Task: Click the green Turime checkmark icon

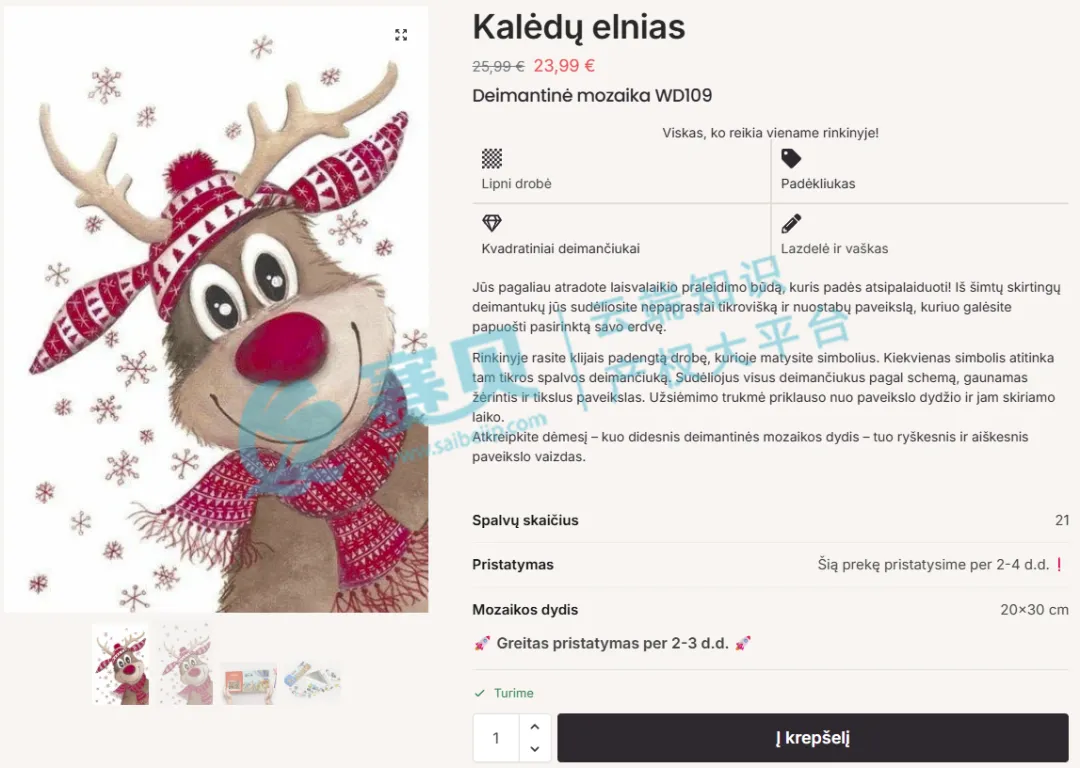Action: coord(480,693)
